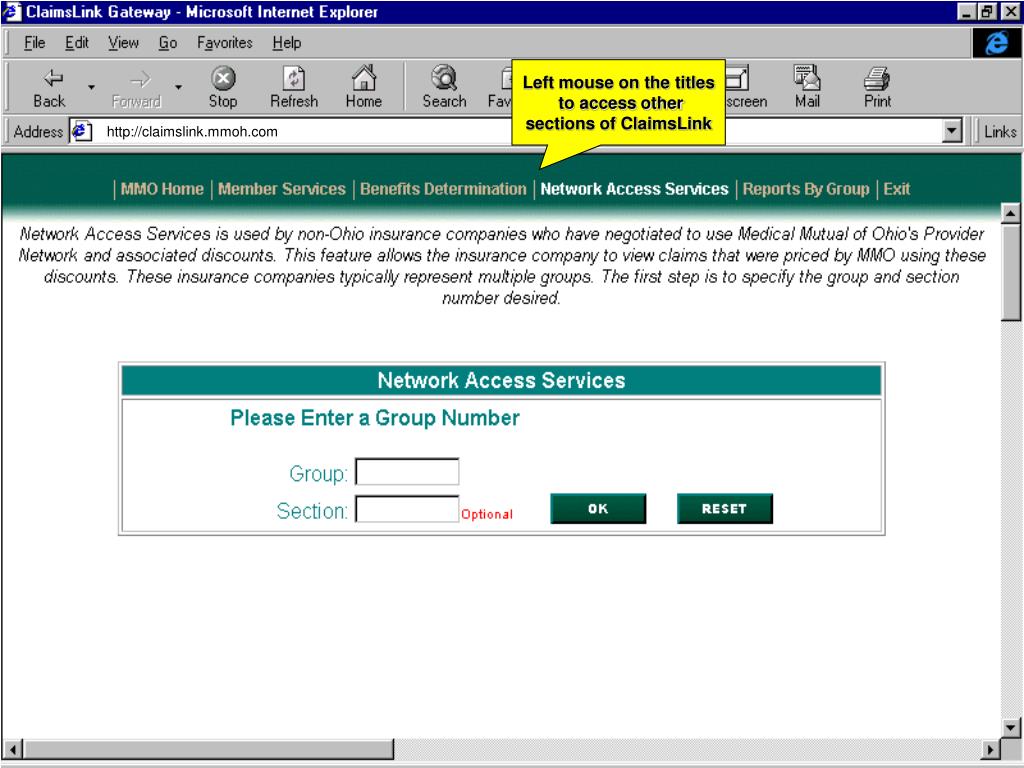The image size is (1024, 768).
Task: Open the Benefits Determination section
Action: click(443, 189)
